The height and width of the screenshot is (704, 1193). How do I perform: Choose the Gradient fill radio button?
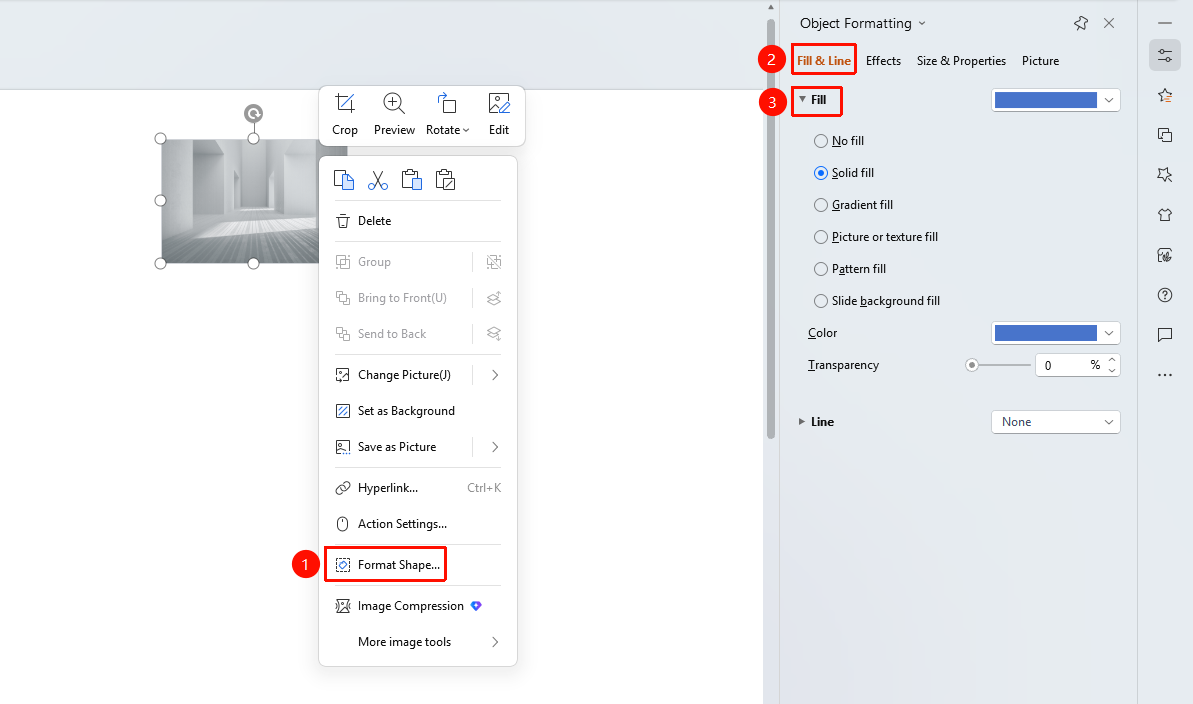(821, 205)
